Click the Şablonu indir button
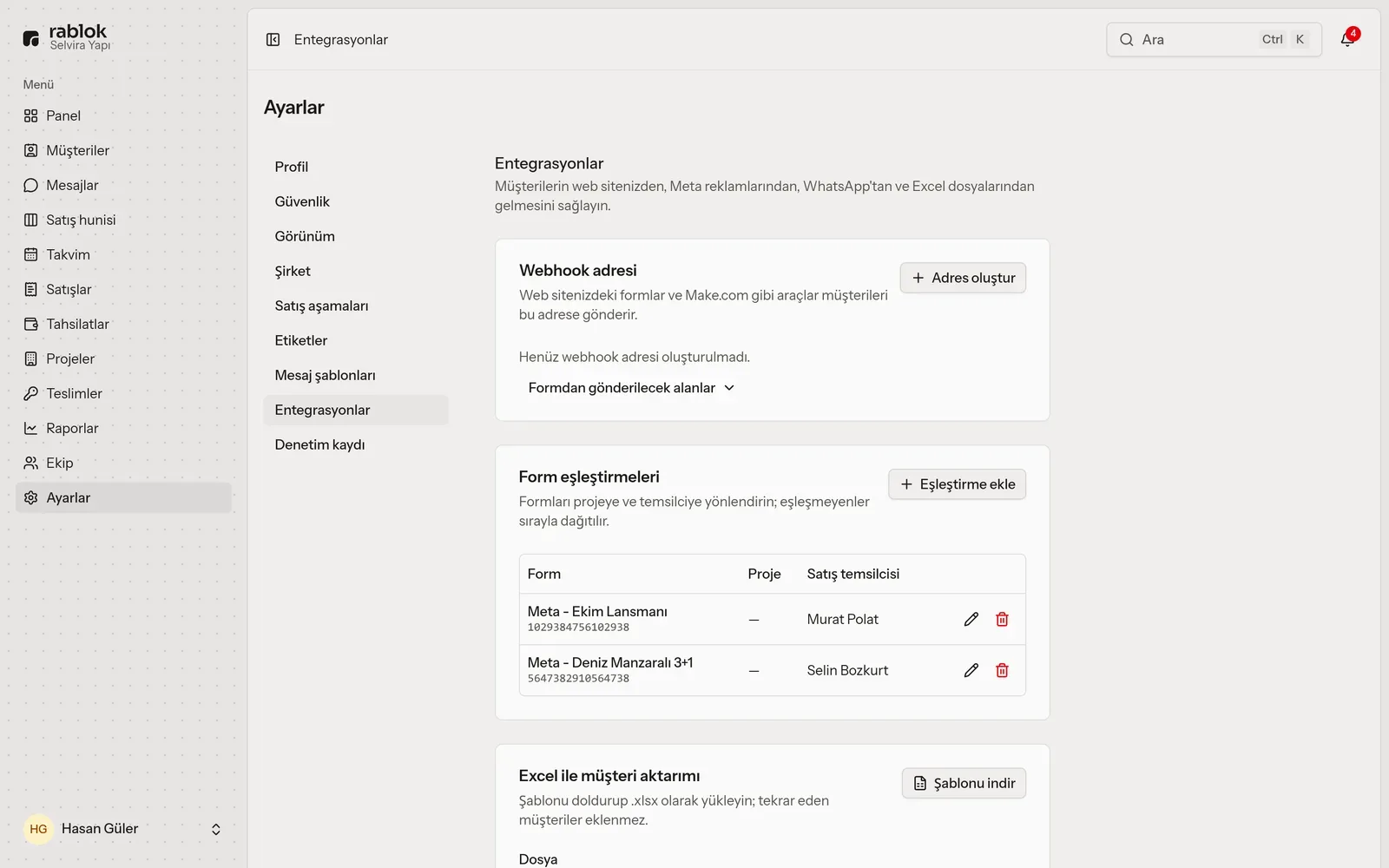 coord(964,783)
